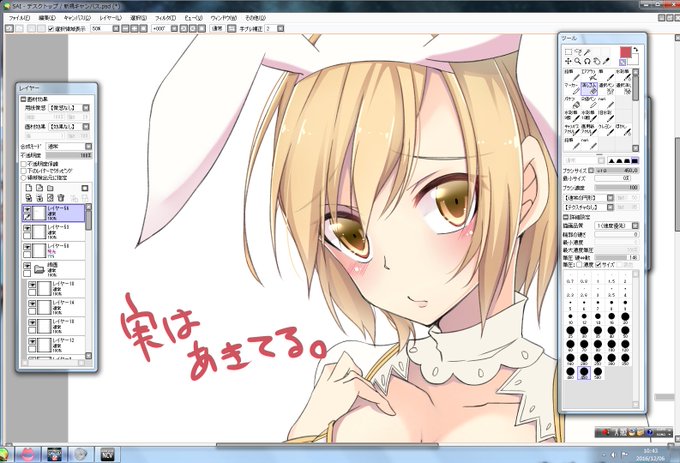Toggle pressure サイズ size checkbox
Image resolution: width=680 pixels, height=463 pixels.
598,264
